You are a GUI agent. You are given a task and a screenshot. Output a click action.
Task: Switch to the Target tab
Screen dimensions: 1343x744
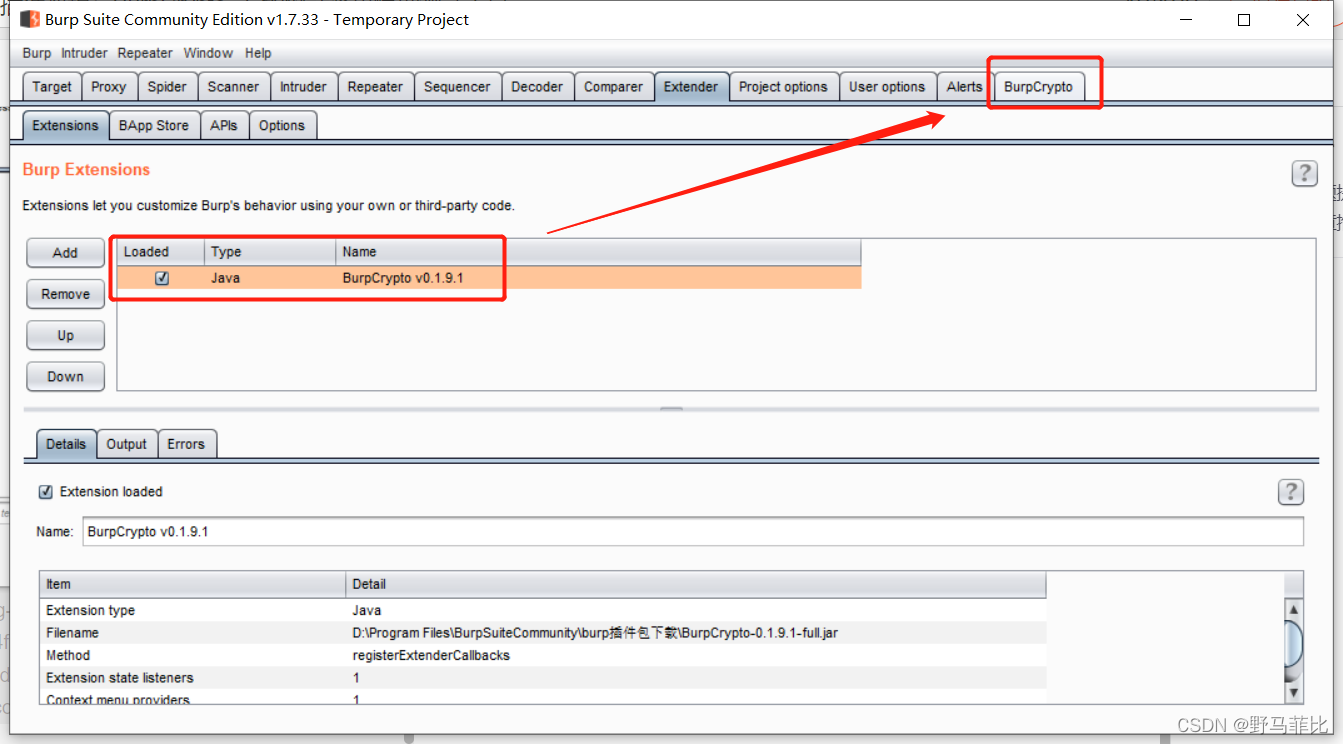52,87
